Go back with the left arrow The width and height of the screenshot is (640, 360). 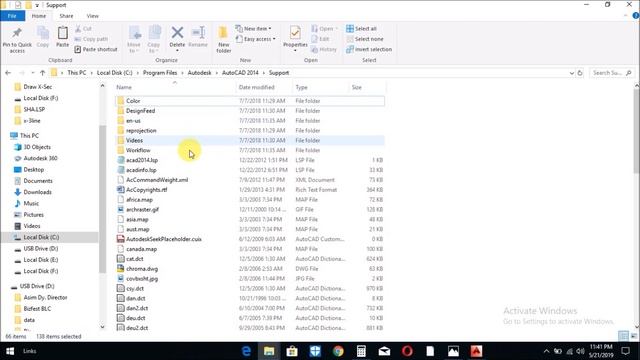[8, 73]
